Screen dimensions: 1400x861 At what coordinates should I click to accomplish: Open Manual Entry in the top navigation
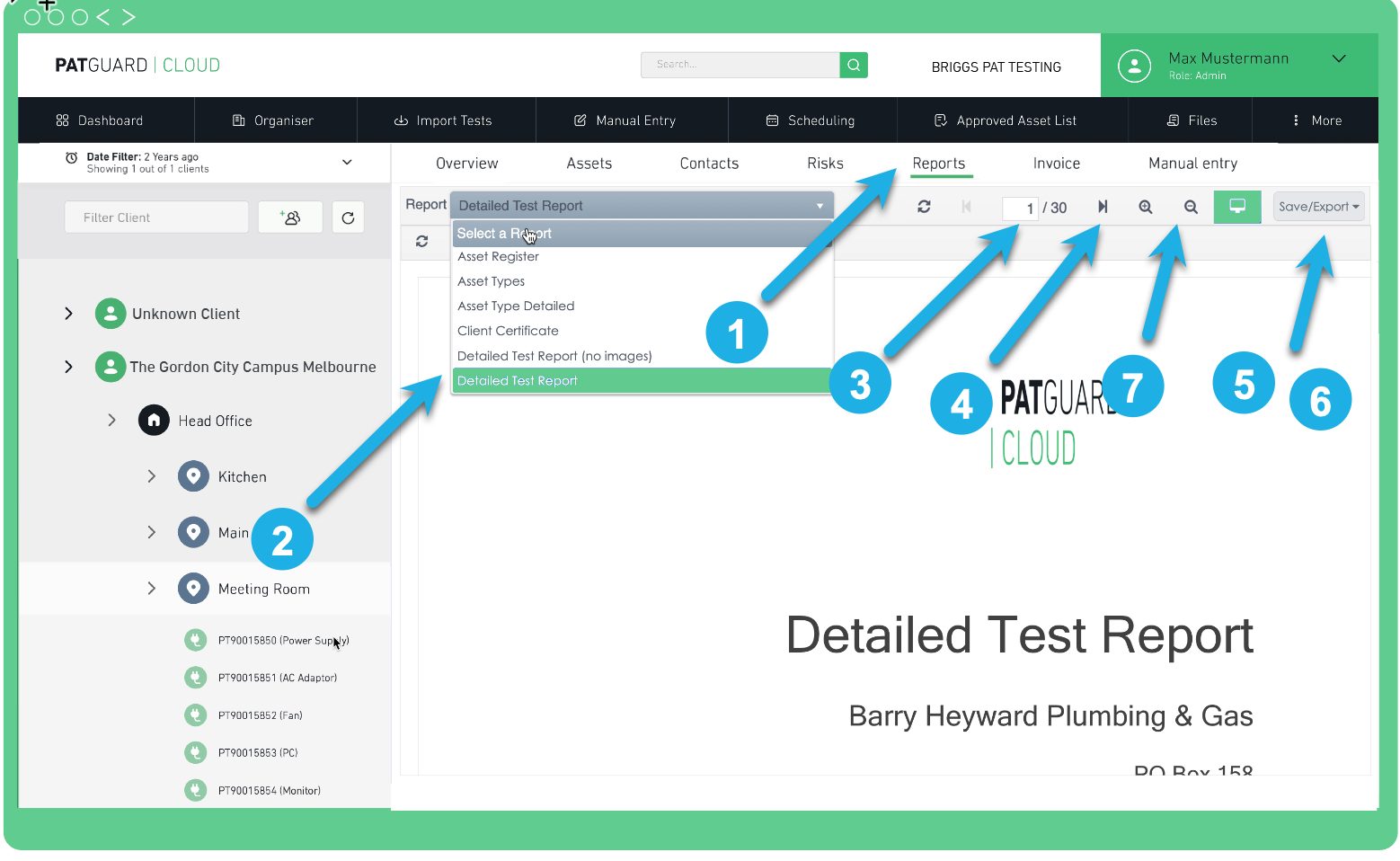coord(625,120)
